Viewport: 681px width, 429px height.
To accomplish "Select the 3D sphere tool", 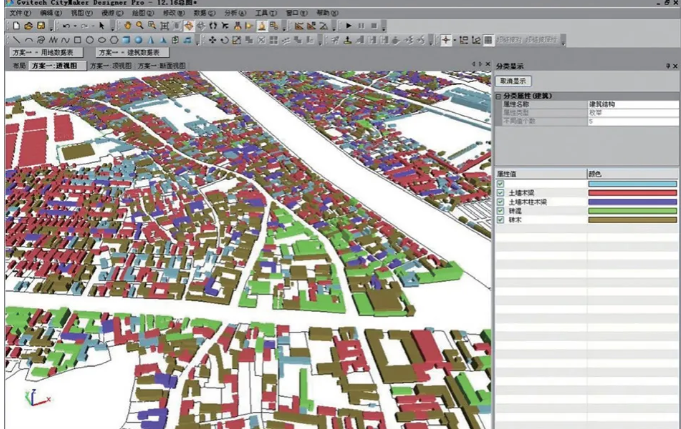I will (139, 40).
